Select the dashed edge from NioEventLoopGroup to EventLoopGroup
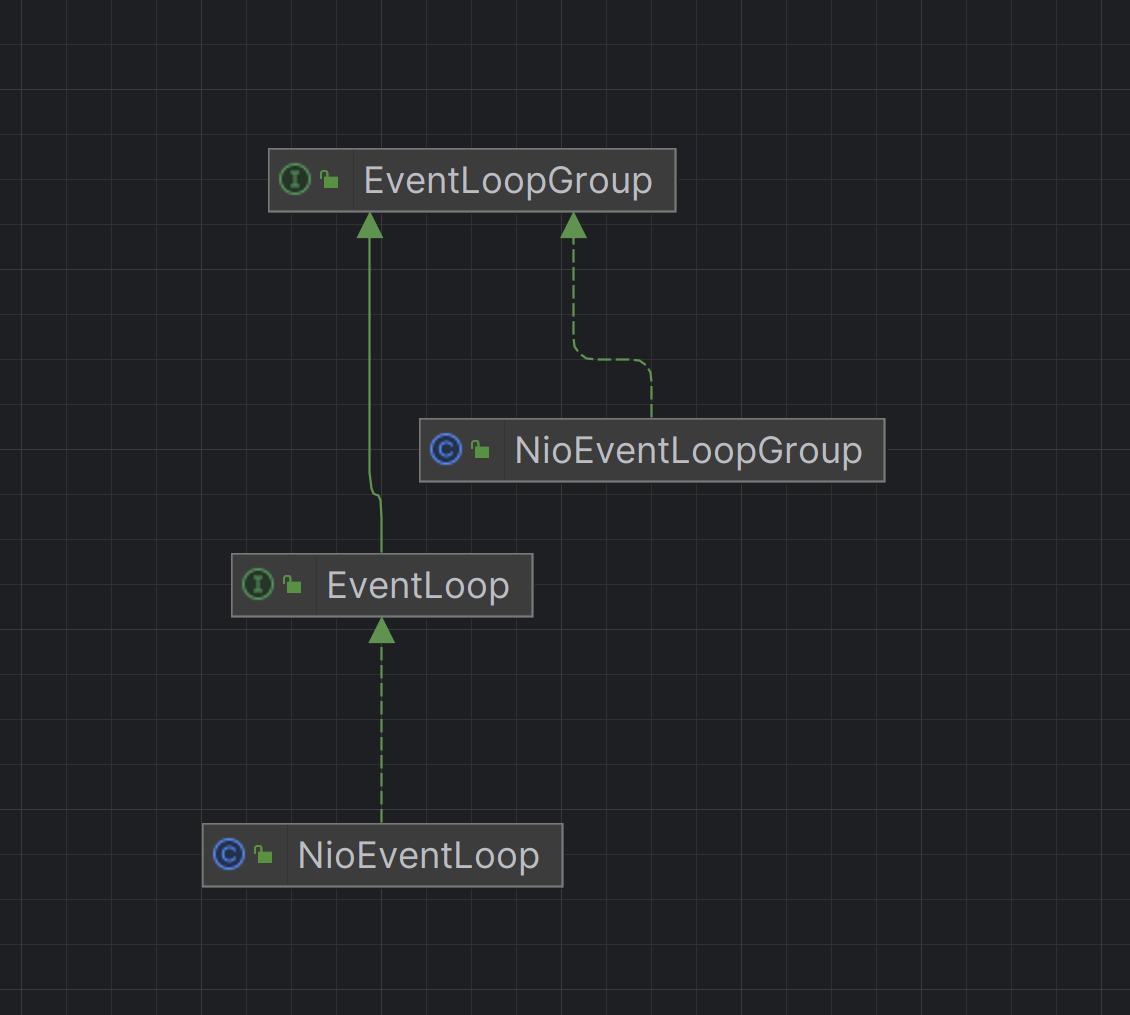Image resolution: width=1130 pixels, height=1015 pixels. click(x=613, y=359)
